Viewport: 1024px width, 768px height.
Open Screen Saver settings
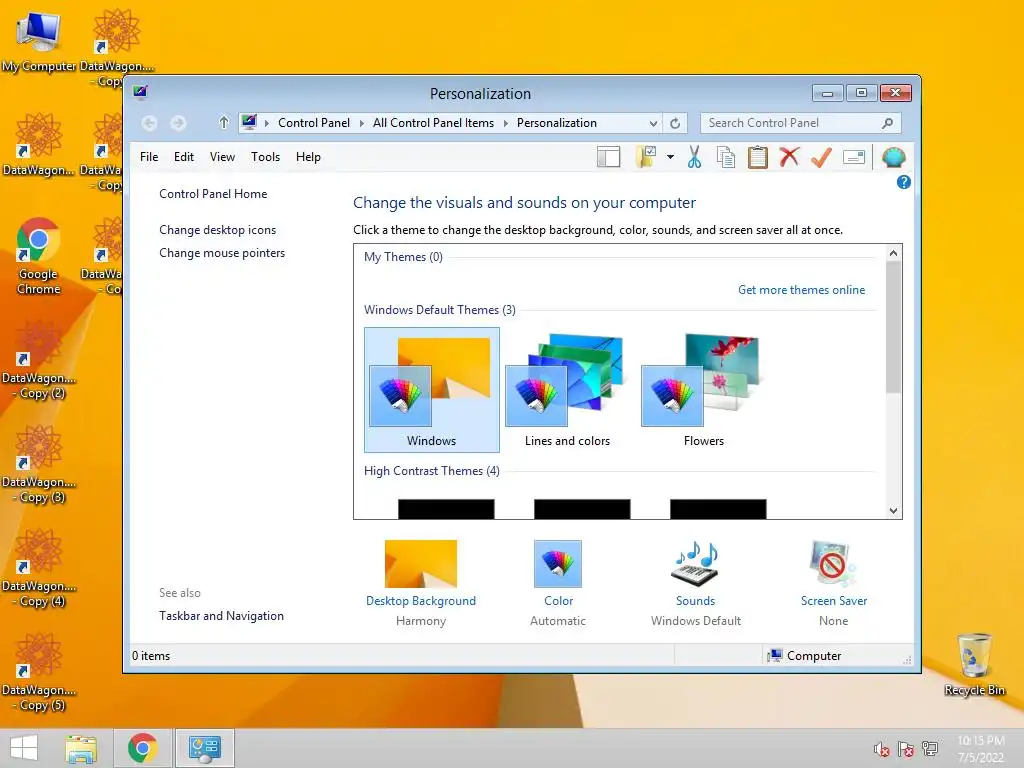tap(833, 583)
